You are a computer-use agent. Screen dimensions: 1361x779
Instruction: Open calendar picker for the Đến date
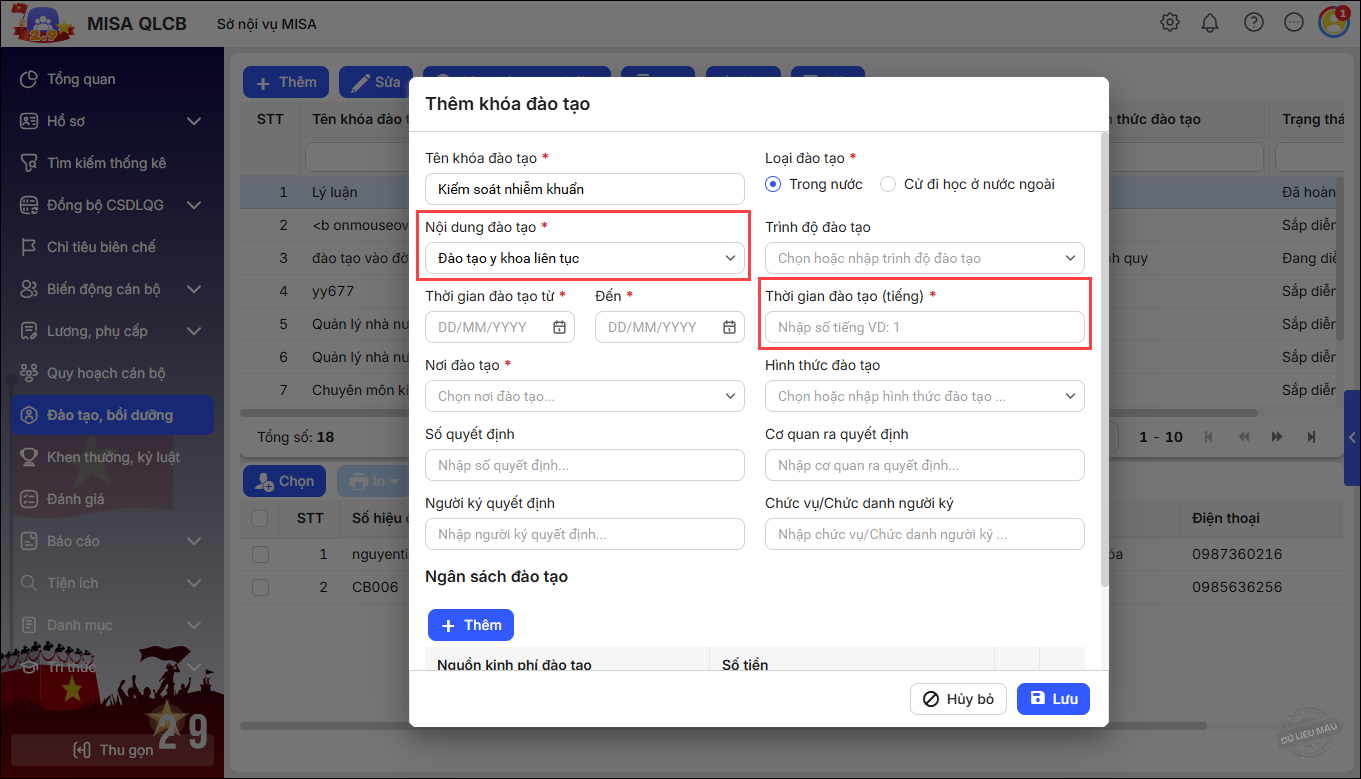tap(729, 327)
